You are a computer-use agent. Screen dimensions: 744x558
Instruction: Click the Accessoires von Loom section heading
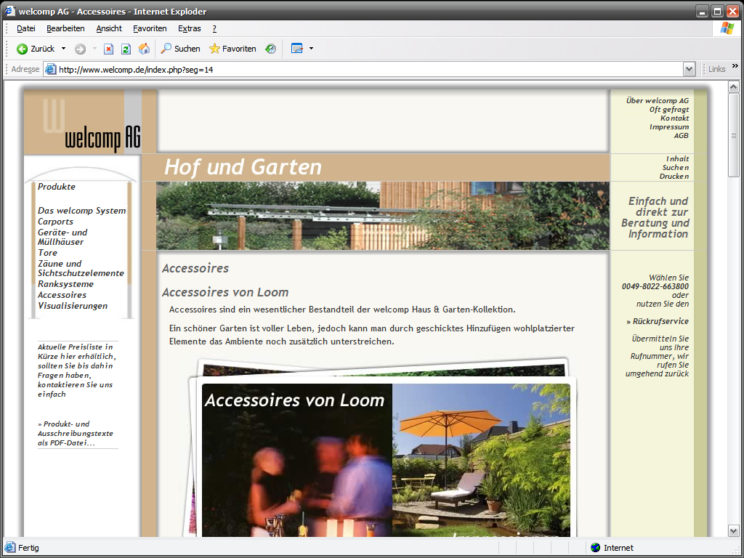click(225, 292)
